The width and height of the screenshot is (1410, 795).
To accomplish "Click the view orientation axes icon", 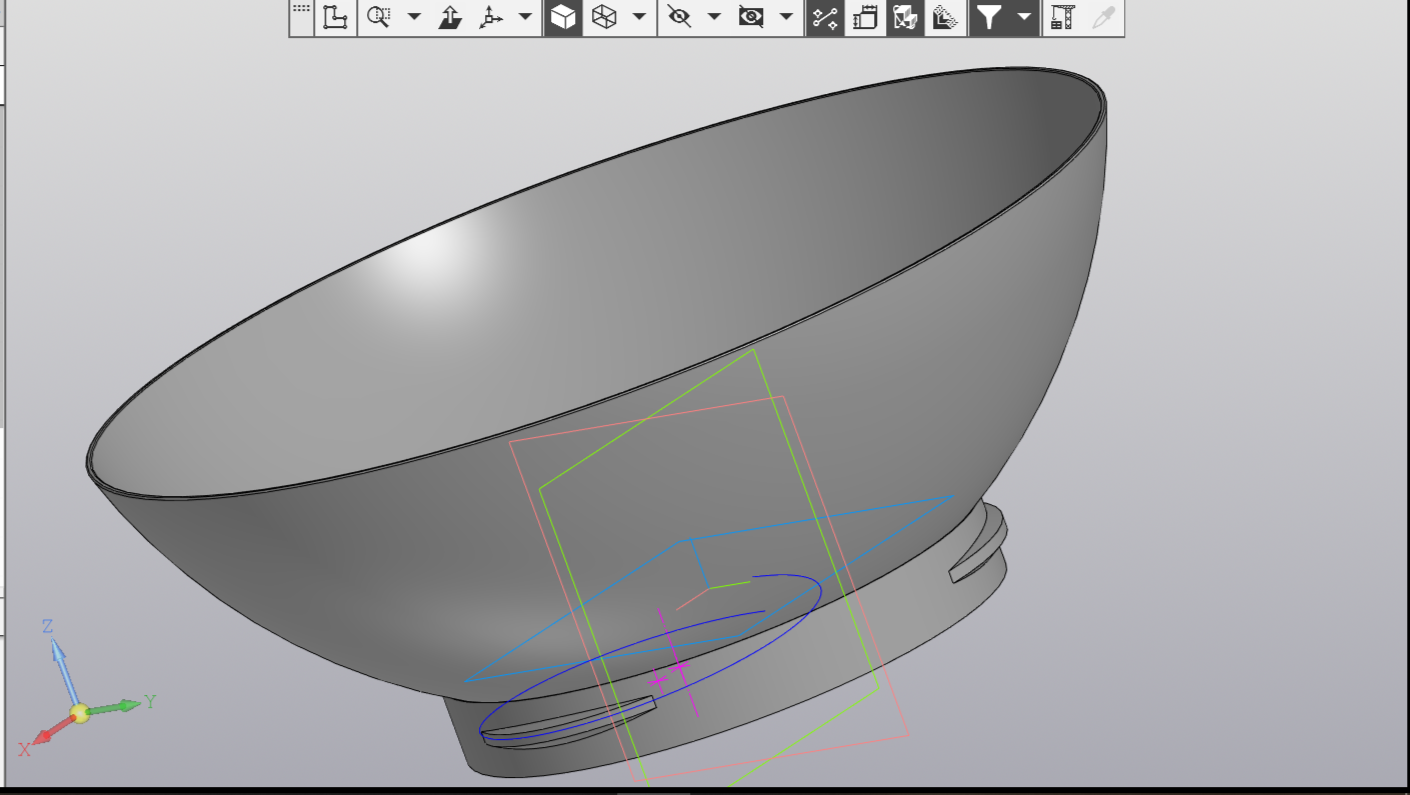I will (x=491, y=17).
